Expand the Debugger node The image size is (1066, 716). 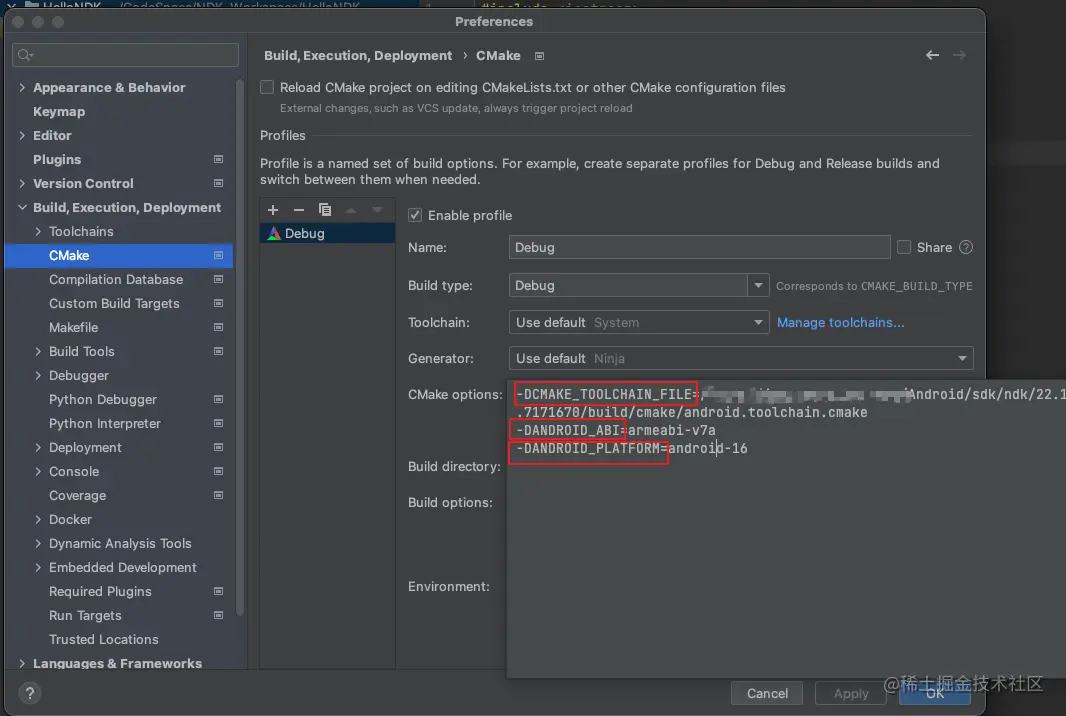click(38, 375)
